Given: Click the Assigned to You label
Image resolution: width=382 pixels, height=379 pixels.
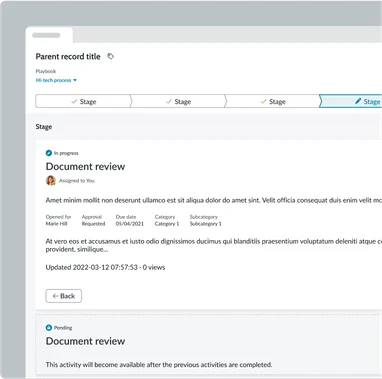Looking at the screenshot, I should 77,181.
